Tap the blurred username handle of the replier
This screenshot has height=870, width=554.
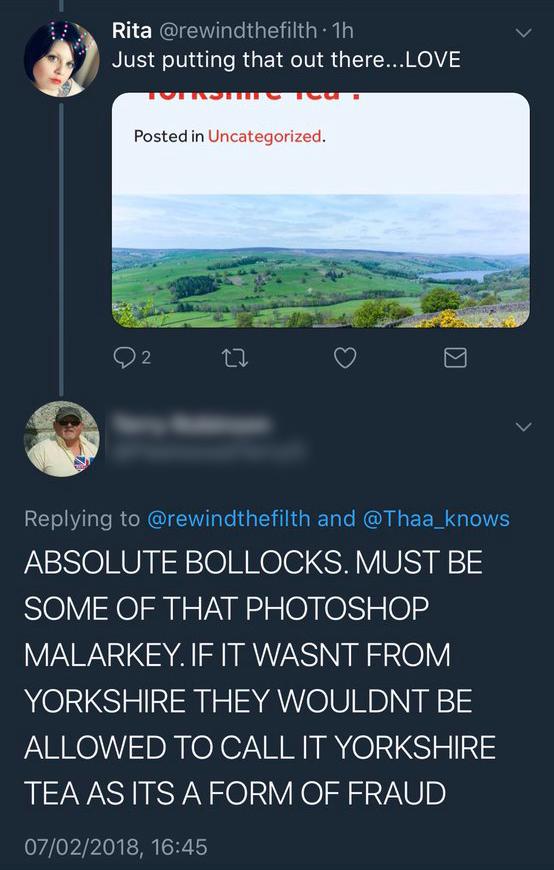pos(208,450)
